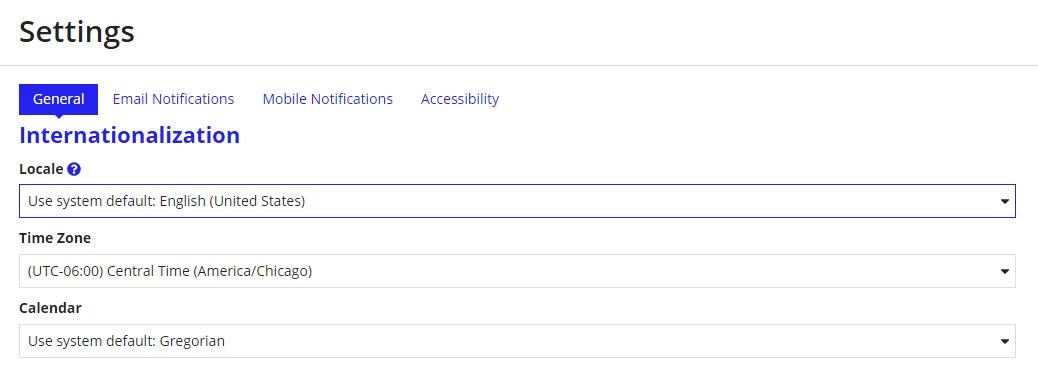Viewport: 1038px width, 375px height.
Task: Open the Calendar select box
Action: click(517, 341)
